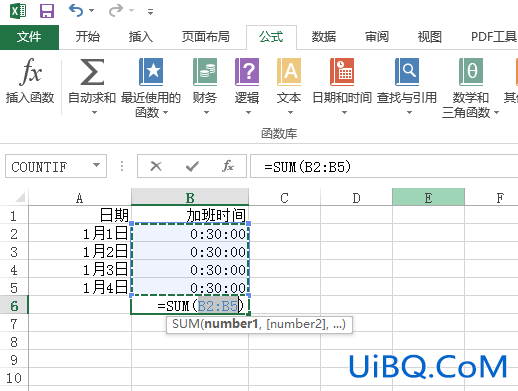518x391 pixels.
Task: Select column E header
Action: (x=428, y=197)
